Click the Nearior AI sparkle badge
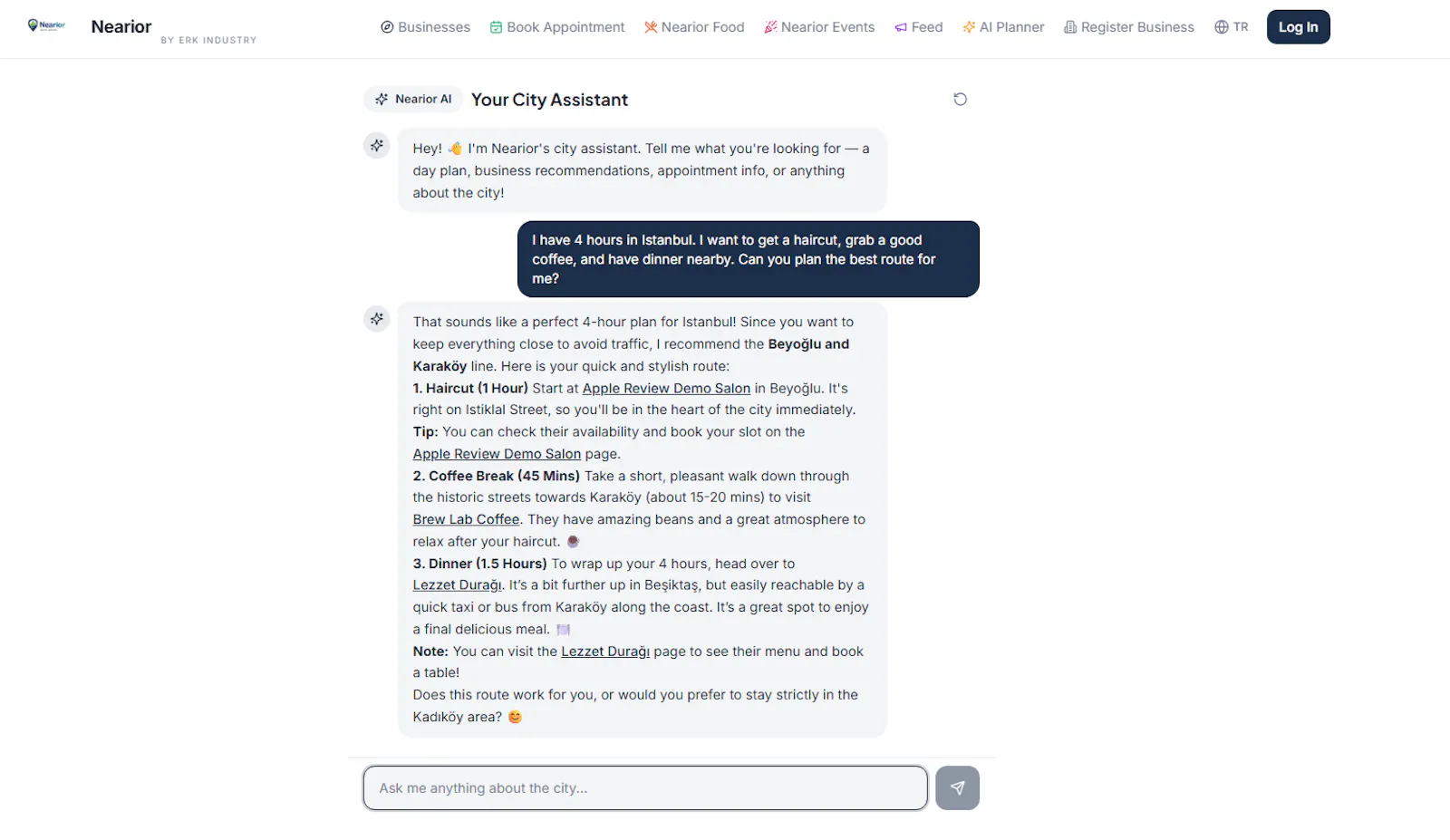This screenshot has height=840, width=1450. point(413,99)
